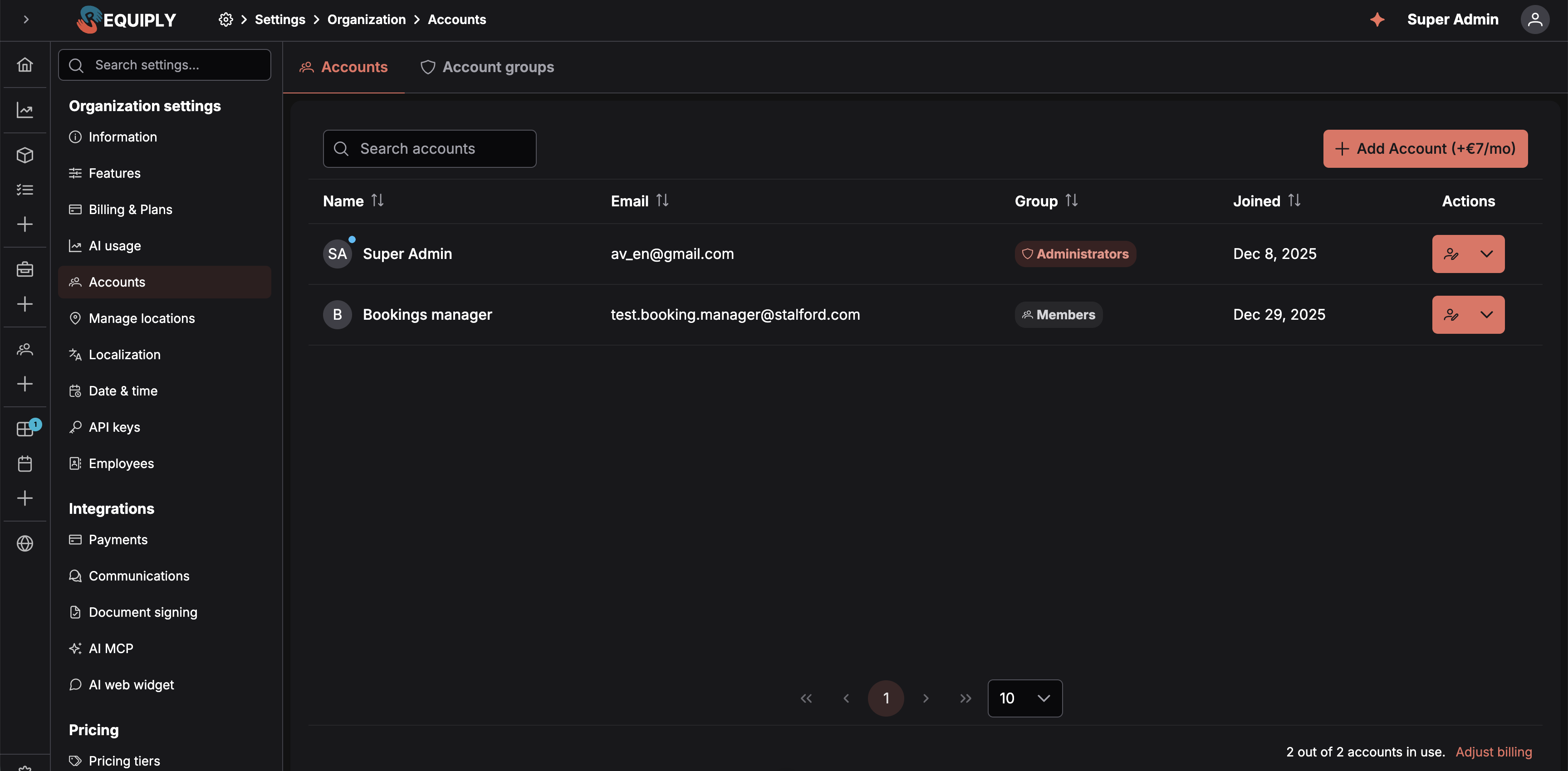The height and width of the screenshot is (771, 1568).
Task: Click the Adjust billing link
Action: click(1494, 751)
